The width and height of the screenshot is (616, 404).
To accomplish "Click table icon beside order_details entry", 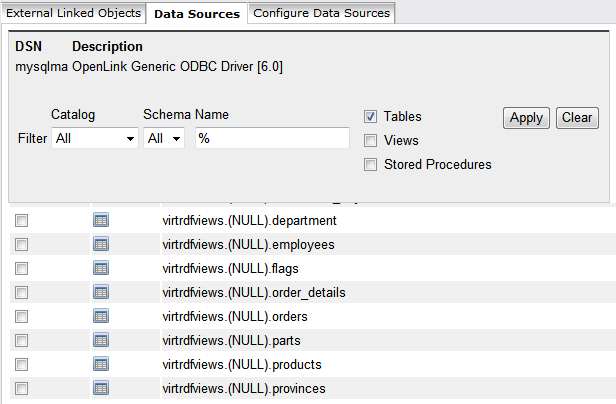I will [100, 292].
